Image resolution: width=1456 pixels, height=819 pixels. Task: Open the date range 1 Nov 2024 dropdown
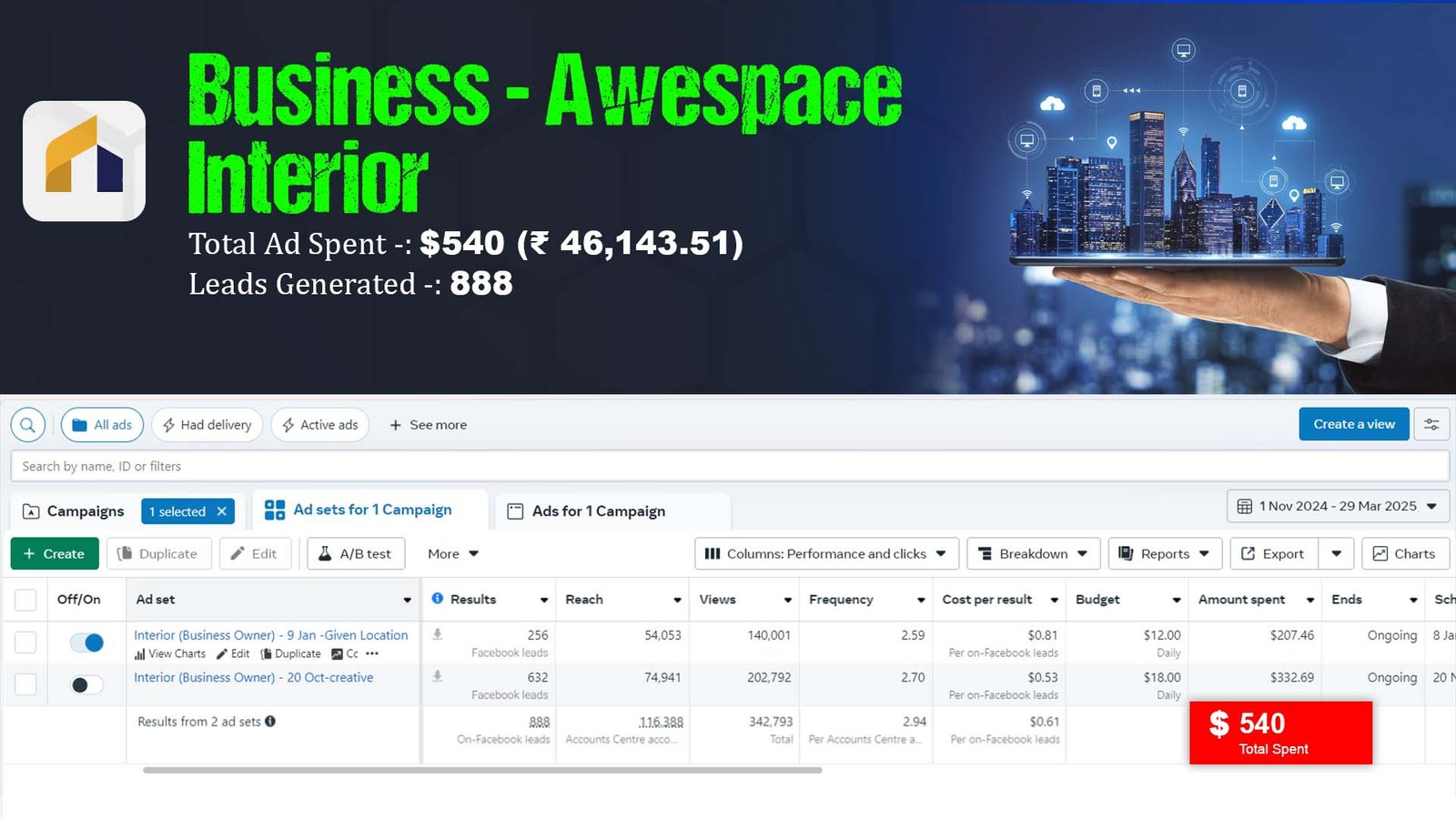pos(1338,506)
